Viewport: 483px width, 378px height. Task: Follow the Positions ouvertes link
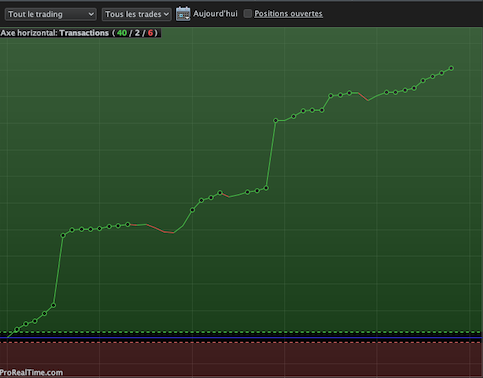pos(288,14)
